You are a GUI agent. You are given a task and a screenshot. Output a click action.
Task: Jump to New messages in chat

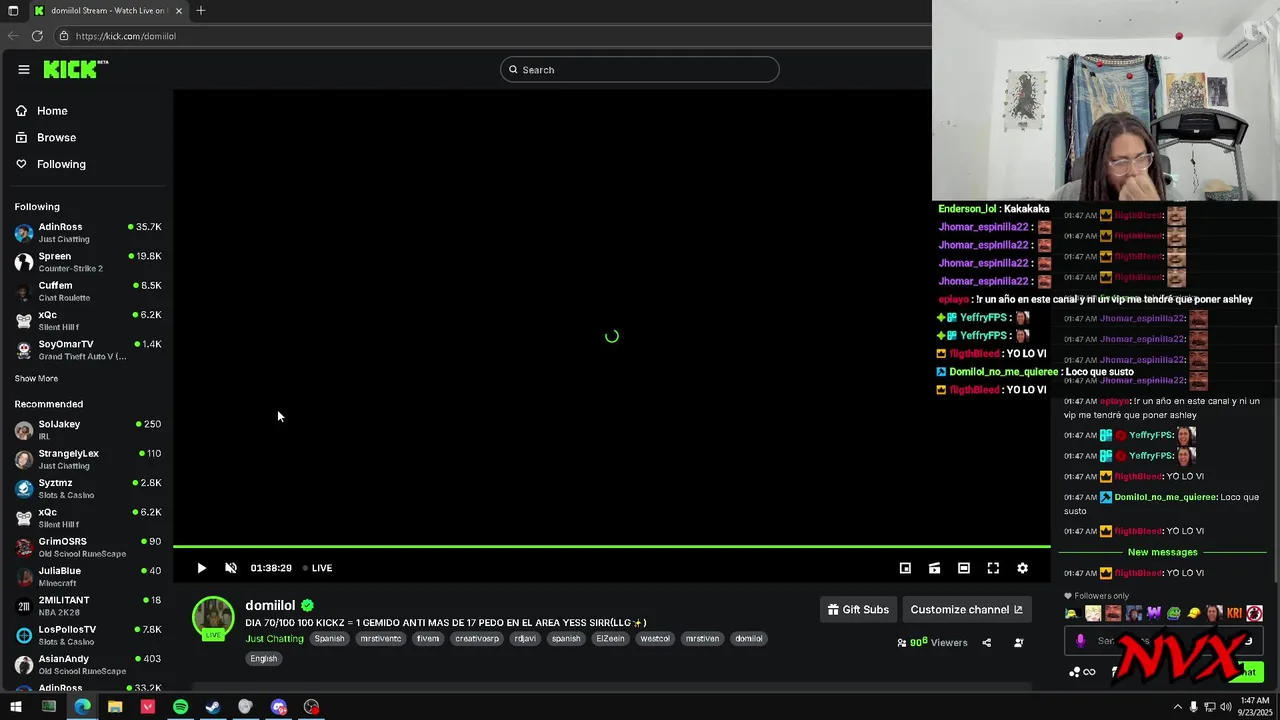coord(1162,552)
